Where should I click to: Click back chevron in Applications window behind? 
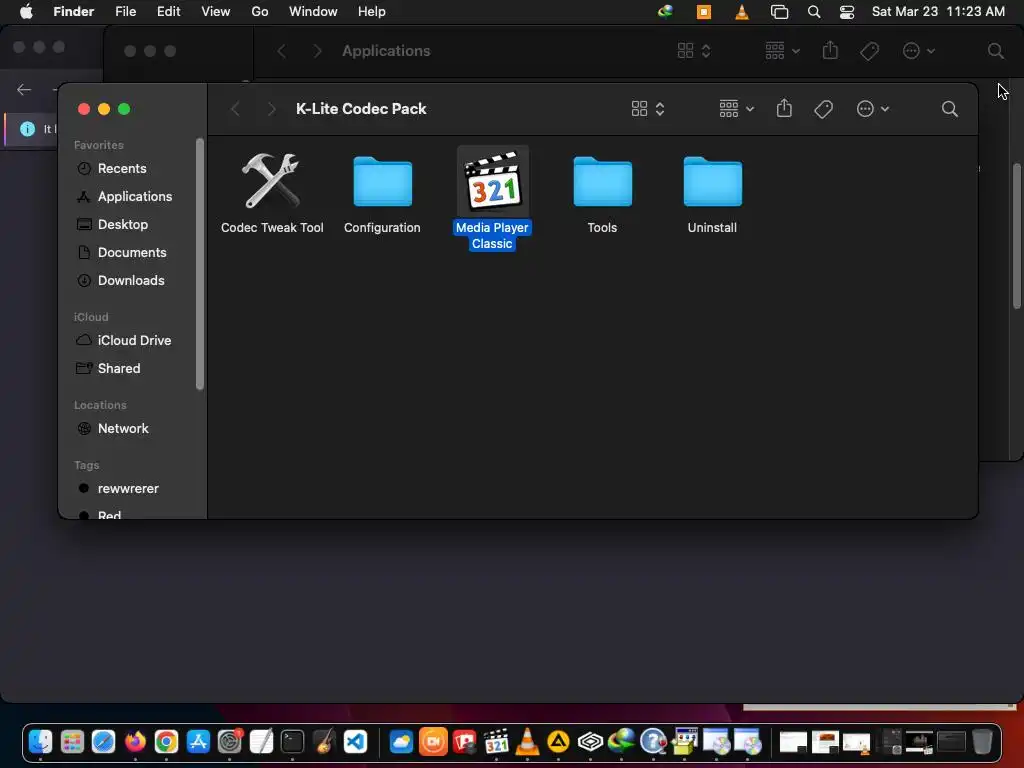tap(281, 51)
